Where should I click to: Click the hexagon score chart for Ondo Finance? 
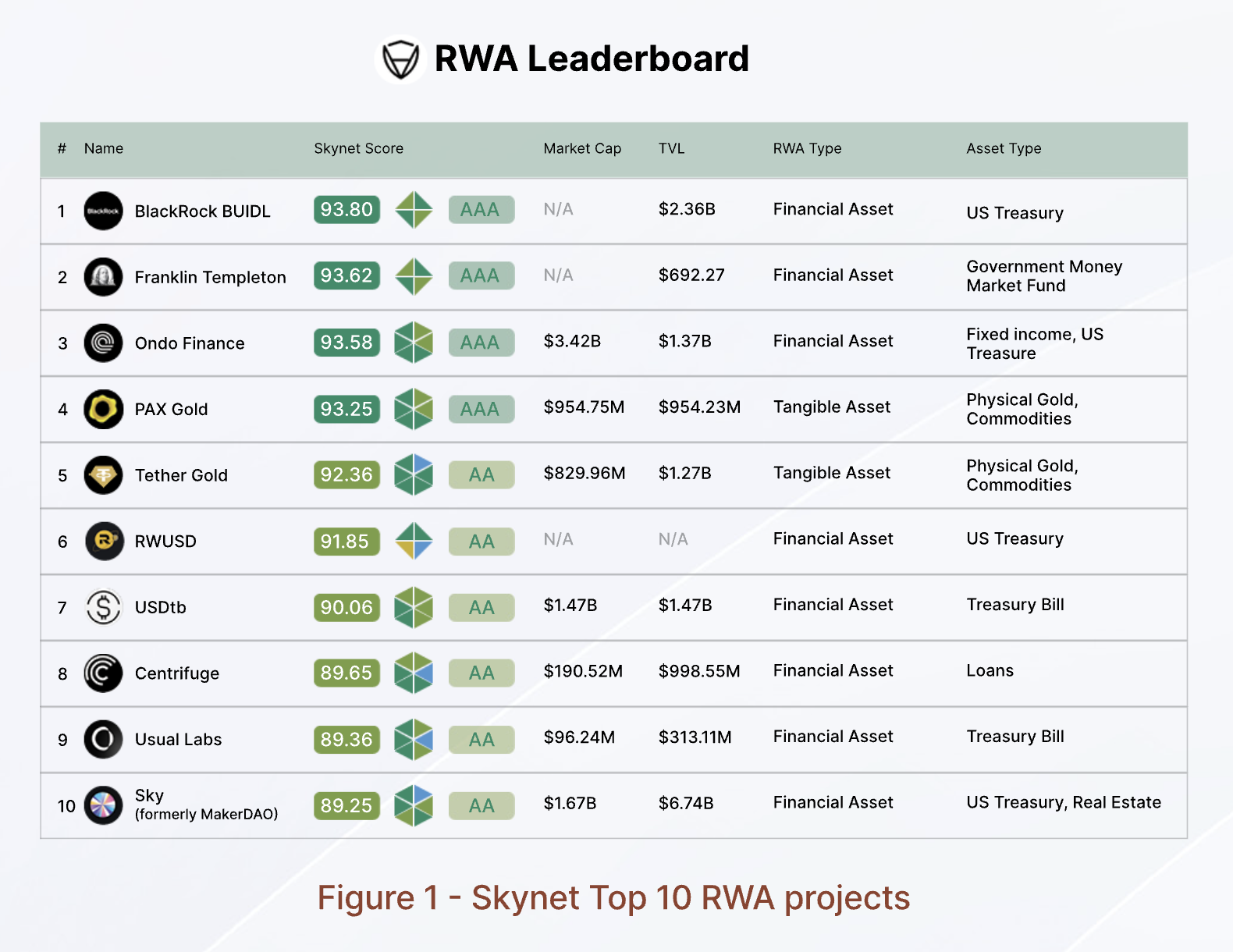click(x=414, y=343)
